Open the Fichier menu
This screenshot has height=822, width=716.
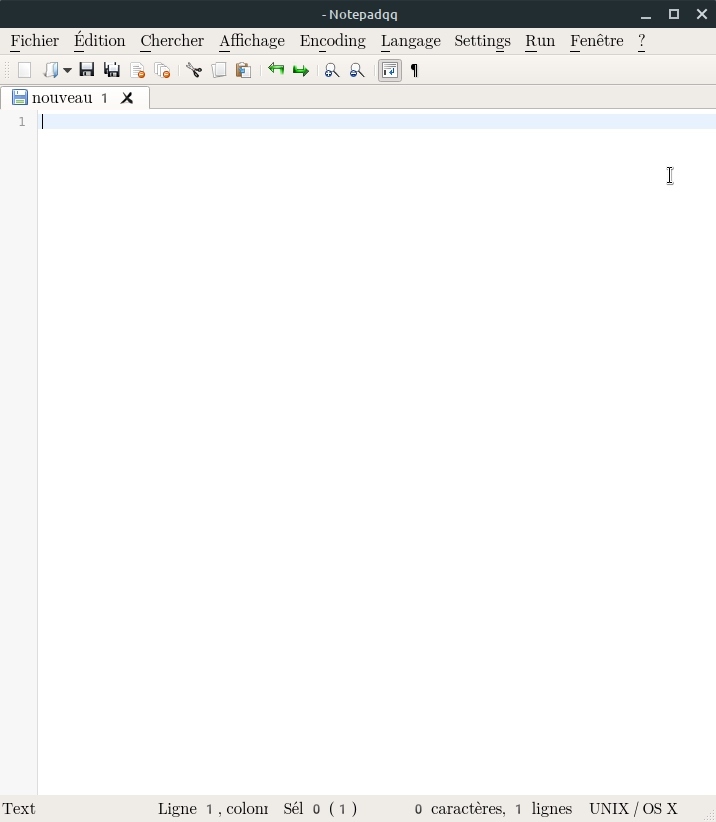tap(35, 41)
